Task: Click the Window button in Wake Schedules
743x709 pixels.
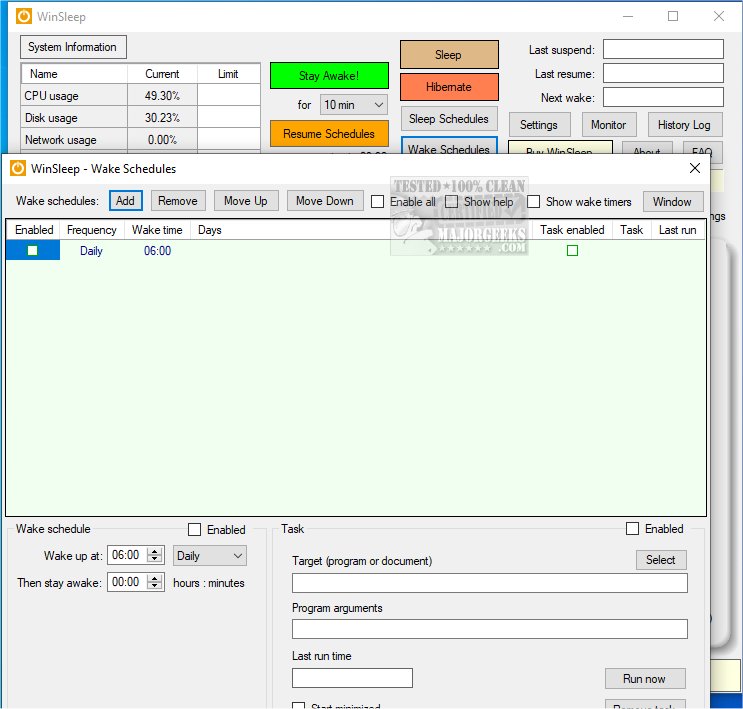Action: [x=672, y=202]
